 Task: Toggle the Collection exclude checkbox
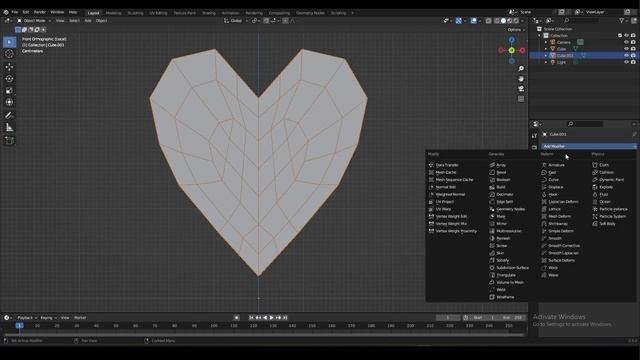tap(620, 36)
